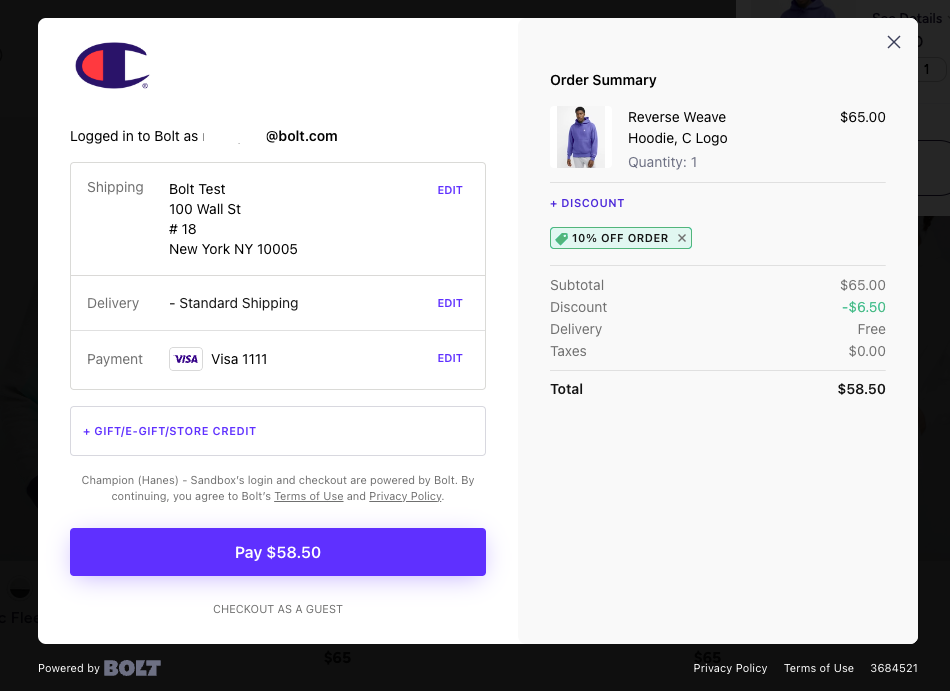Open the footer Terms of Use link
The height and width of the screenshot is (691, 950).
pos(819,668)
